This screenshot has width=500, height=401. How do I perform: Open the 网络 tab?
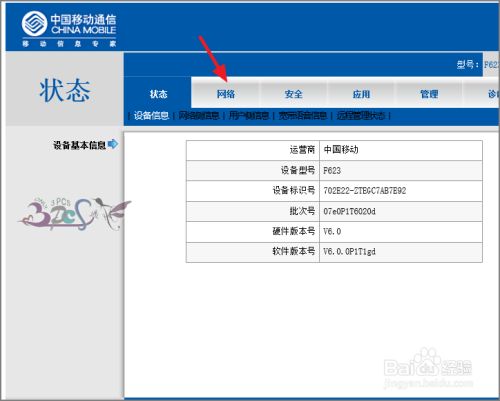click(226, 94)
